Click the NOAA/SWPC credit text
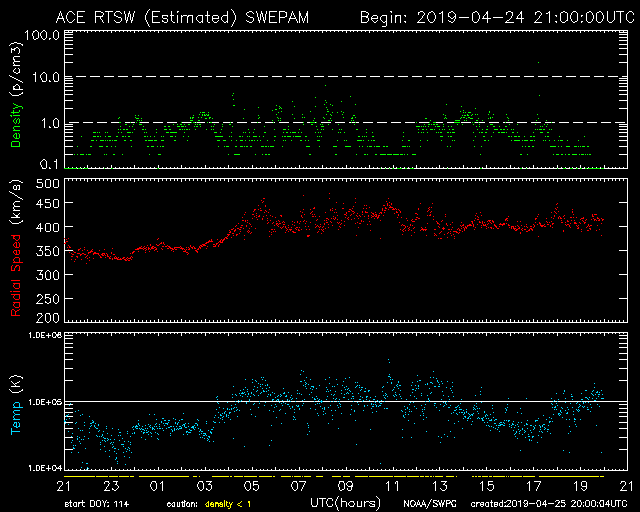 [430, 502]
